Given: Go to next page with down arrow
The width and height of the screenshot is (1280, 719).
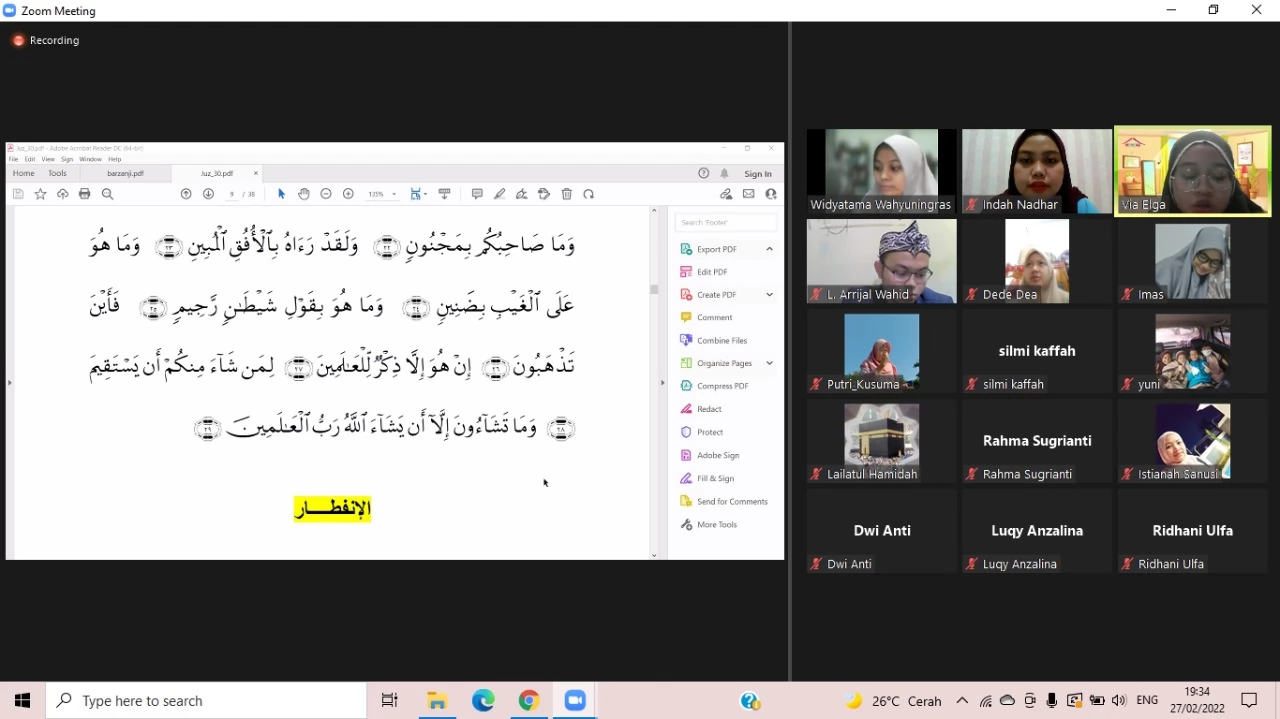Looking at the screenshot, I should tap(208, 194).
